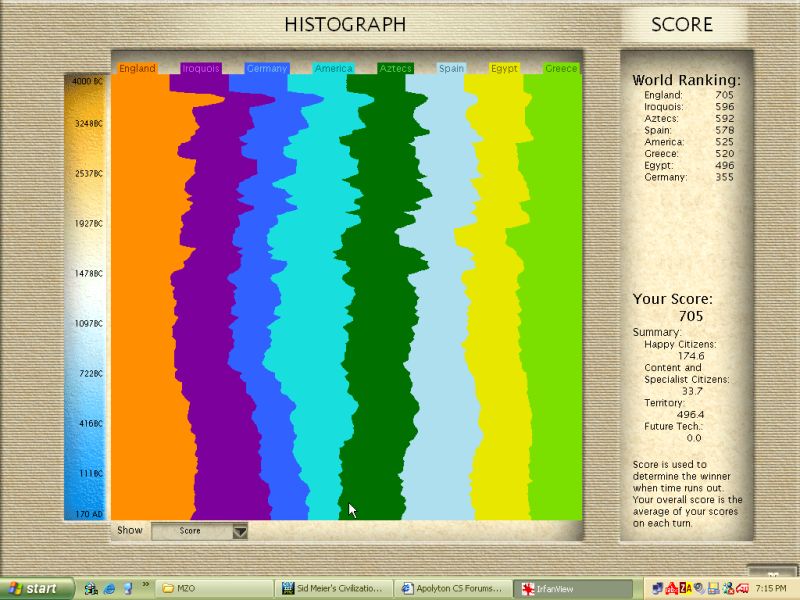The image size is (800, 600).
Task: Select the Greece legend label
Action: click(x=561, y=69)
